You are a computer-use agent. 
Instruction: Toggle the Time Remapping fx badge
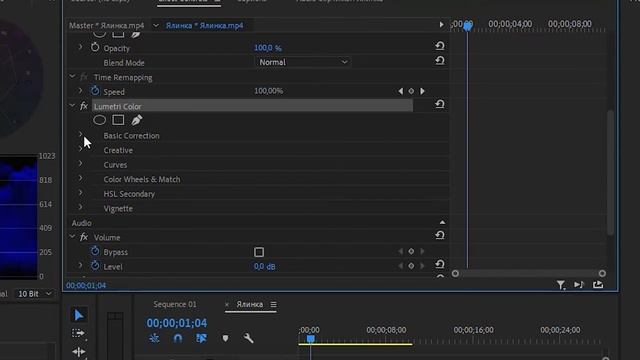click(84, 77)
